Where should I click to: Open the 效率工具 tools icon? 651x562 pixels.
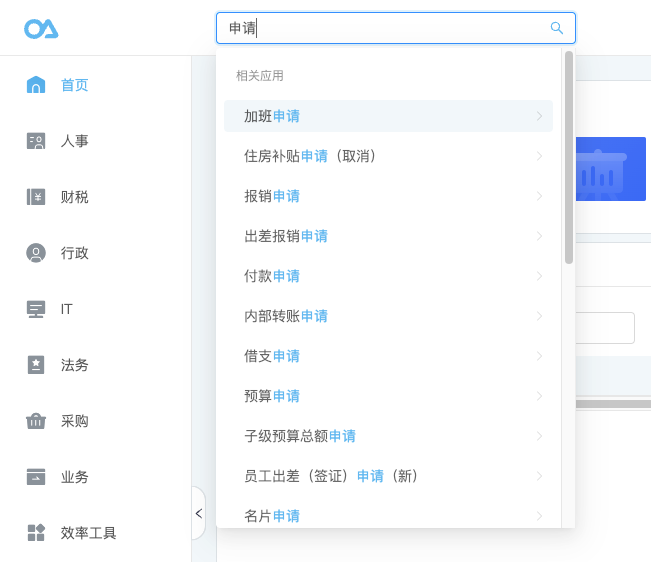[x=36, y=533]
